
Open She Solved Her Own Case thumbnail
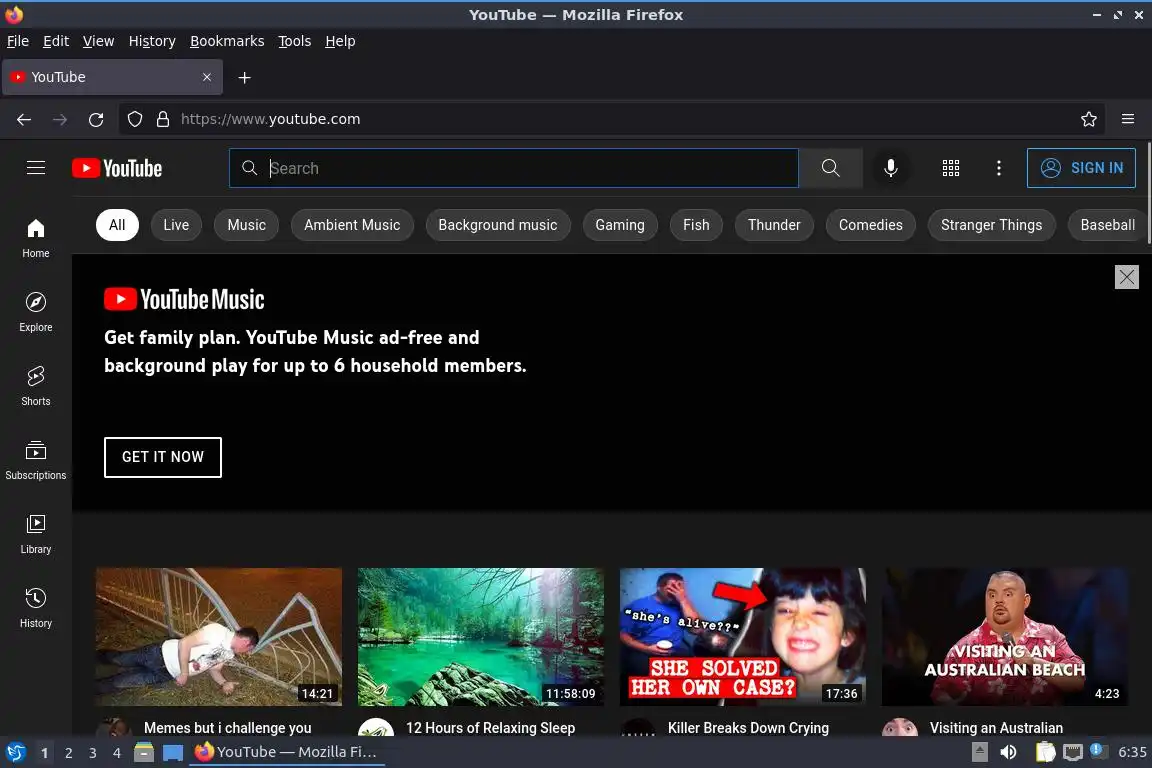743,636
